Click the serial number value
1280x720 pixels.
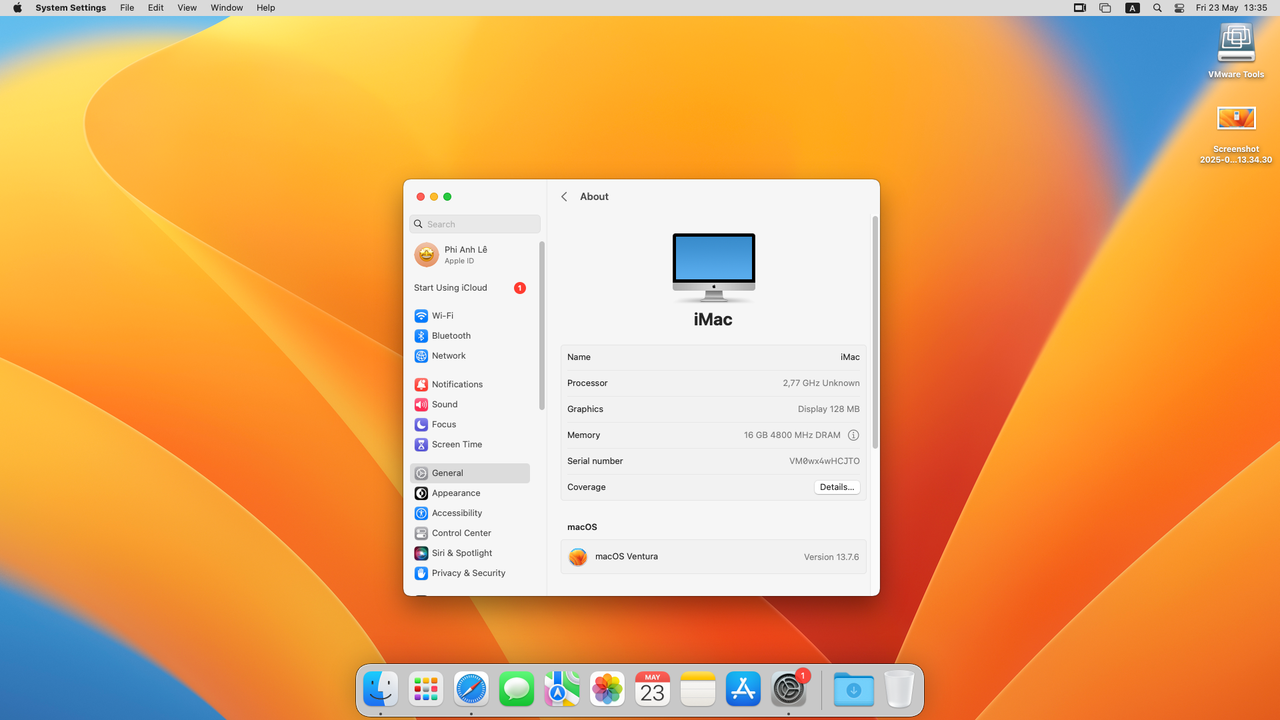point(824,461)
